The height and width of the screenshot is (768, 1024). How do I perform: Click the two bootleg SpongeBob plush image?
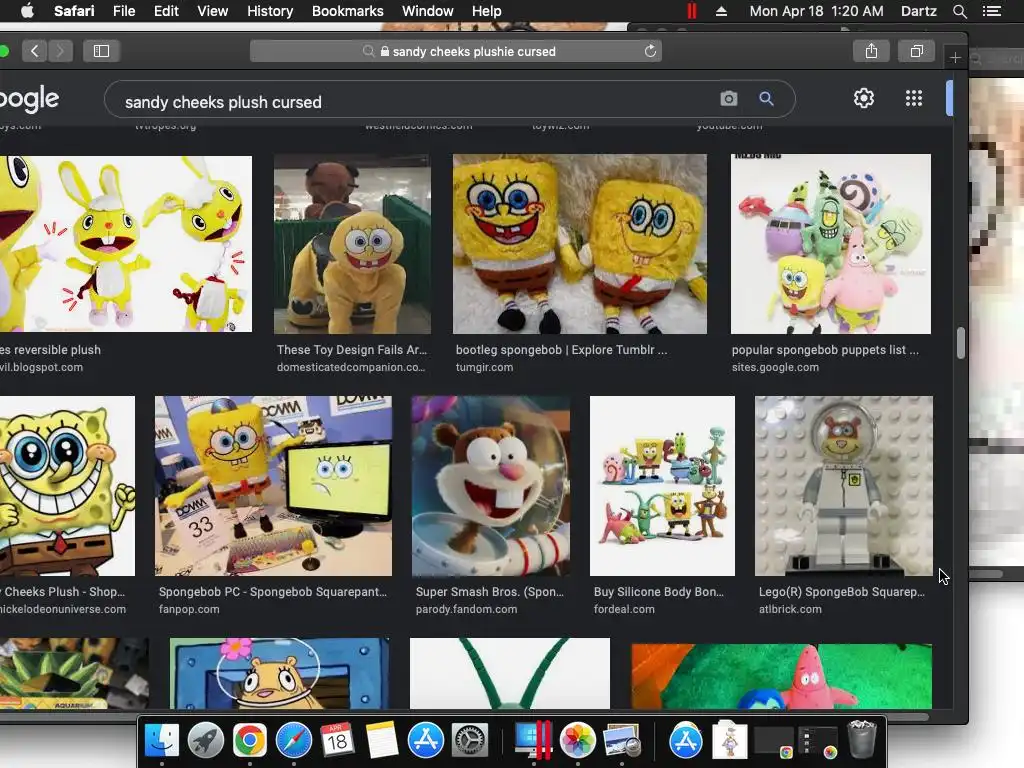point(579,244)
